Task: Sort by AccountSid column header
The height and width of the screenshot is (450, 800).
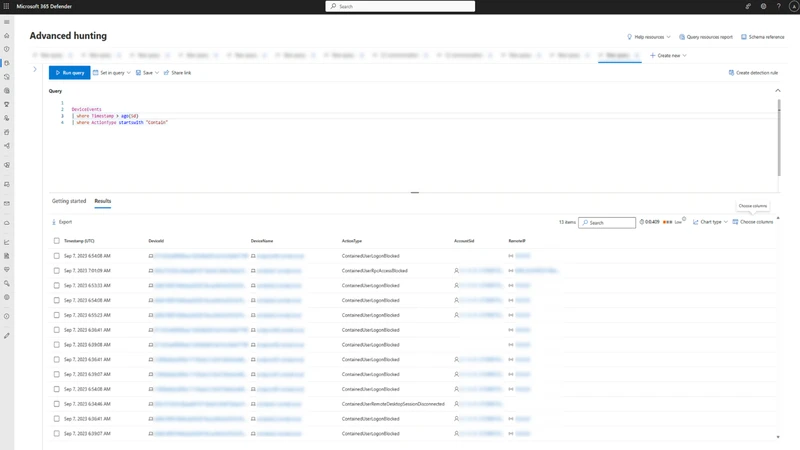Action: pos(464,241)
